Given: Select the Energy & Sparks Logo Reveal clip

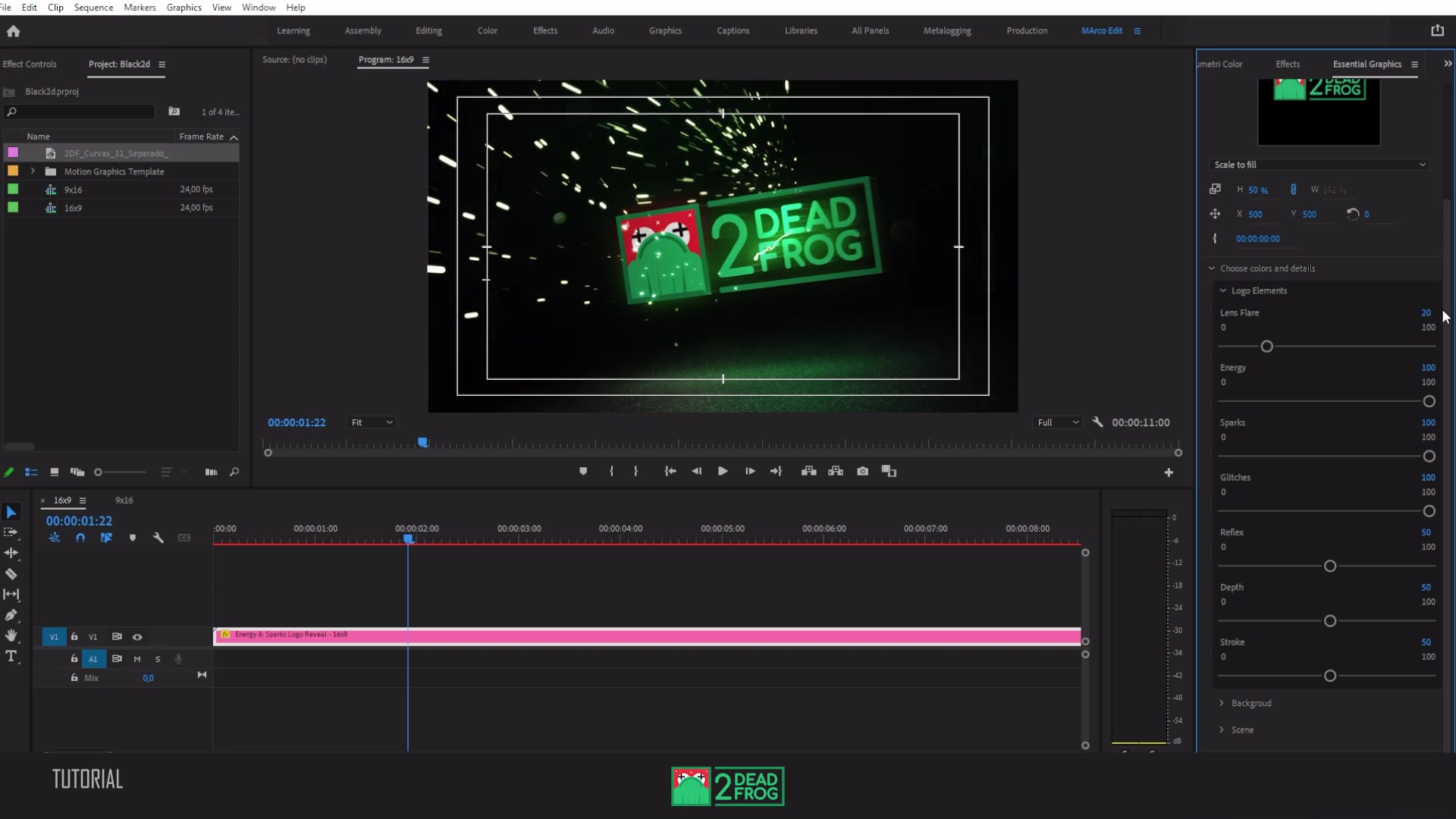Looking at the screenshot, I should click(648, 636).
